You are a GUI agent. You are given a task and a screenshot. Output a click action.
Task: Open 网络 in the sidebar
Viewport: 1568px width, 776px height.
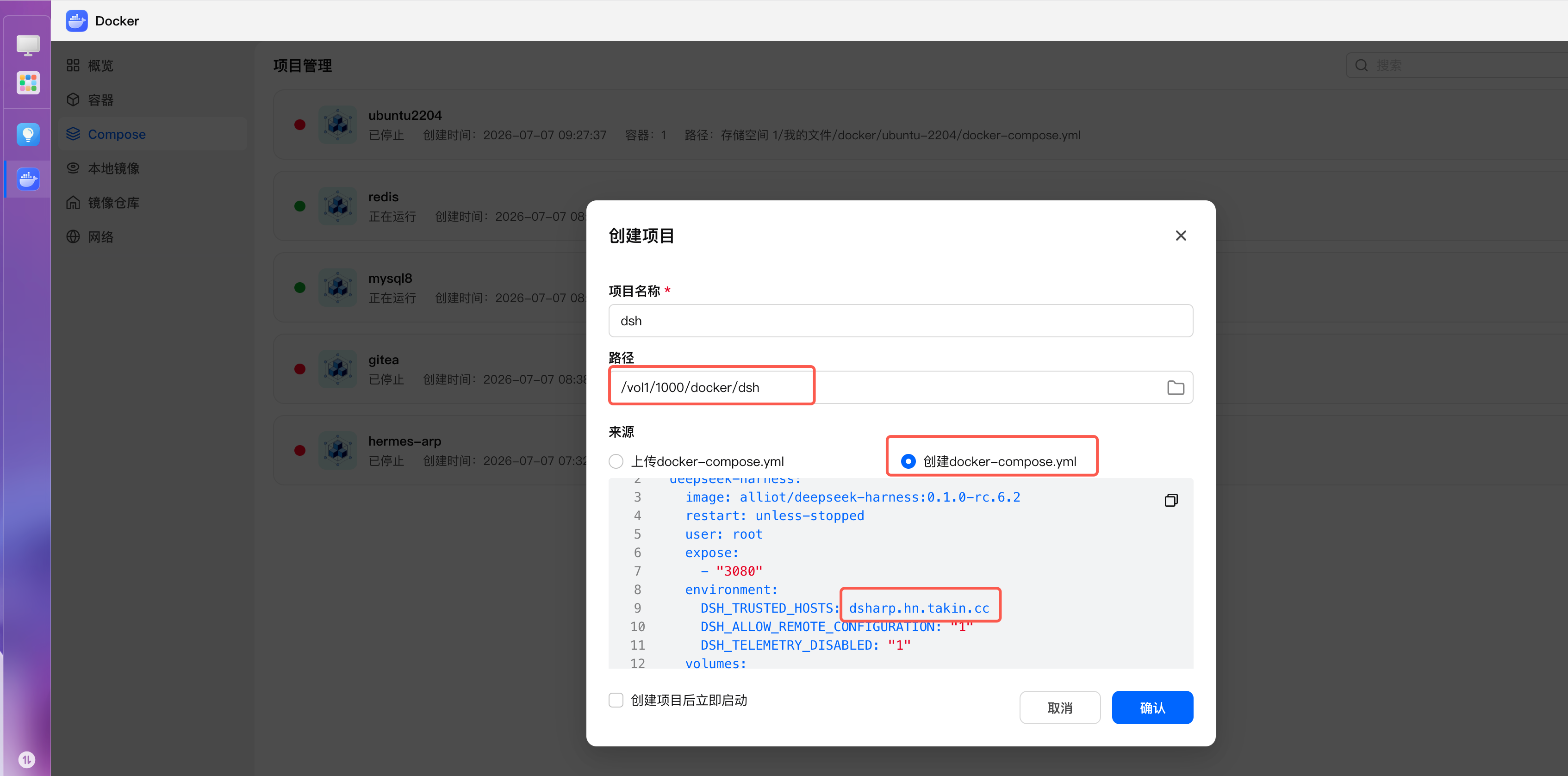[x=152, y=237]
